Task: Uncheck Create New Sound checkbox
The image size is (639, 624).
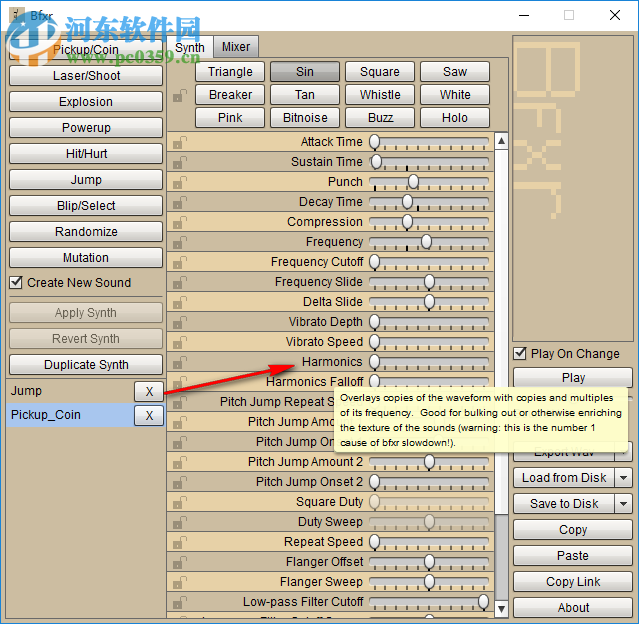Action: point(16,282)
